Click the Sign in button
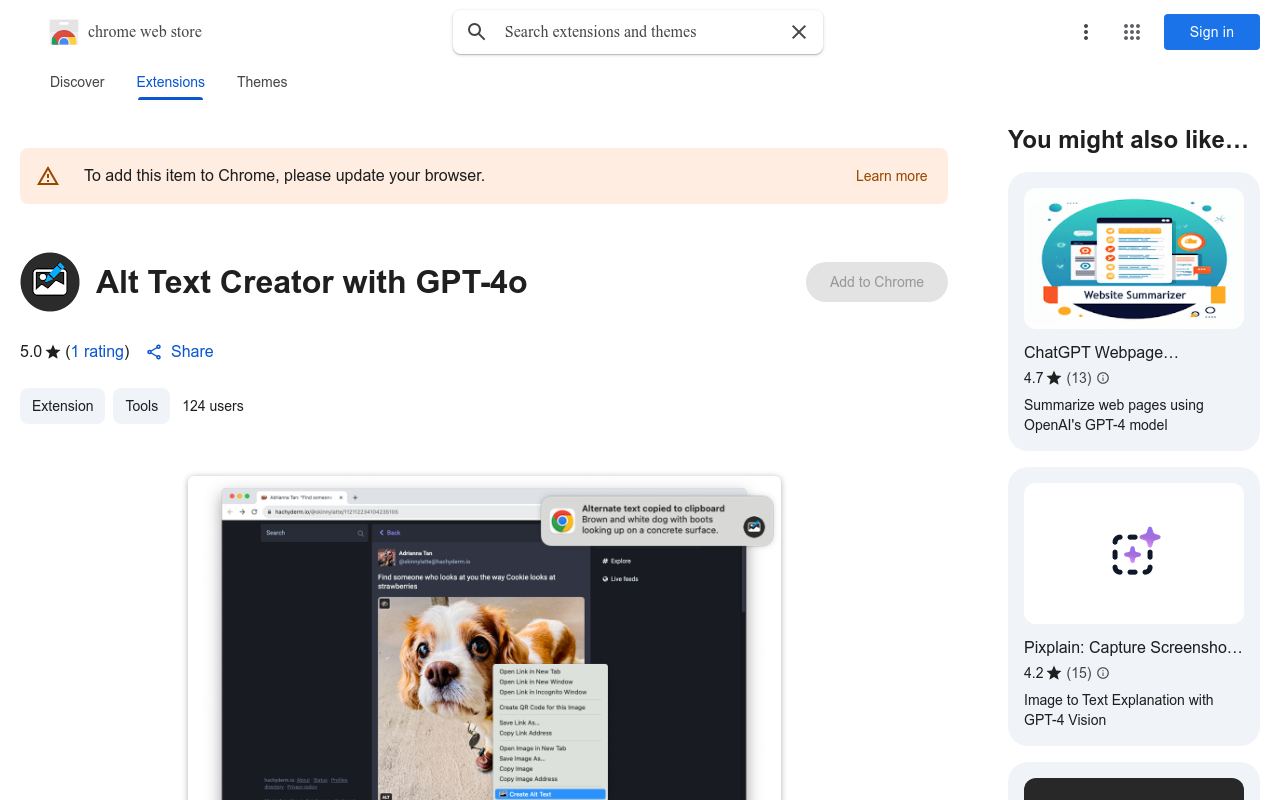The width and height of the screenshot is (1280, 800). 1212,32
